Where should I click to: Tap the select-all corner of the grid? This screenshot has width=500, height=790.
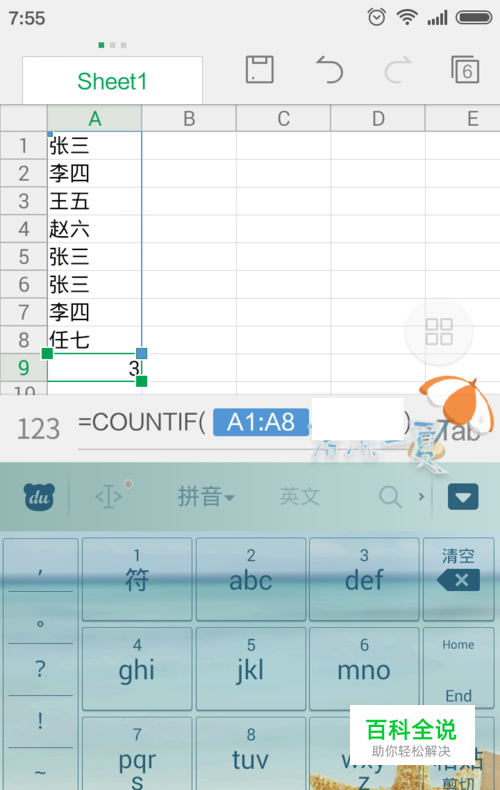click(x=24, y=118)
